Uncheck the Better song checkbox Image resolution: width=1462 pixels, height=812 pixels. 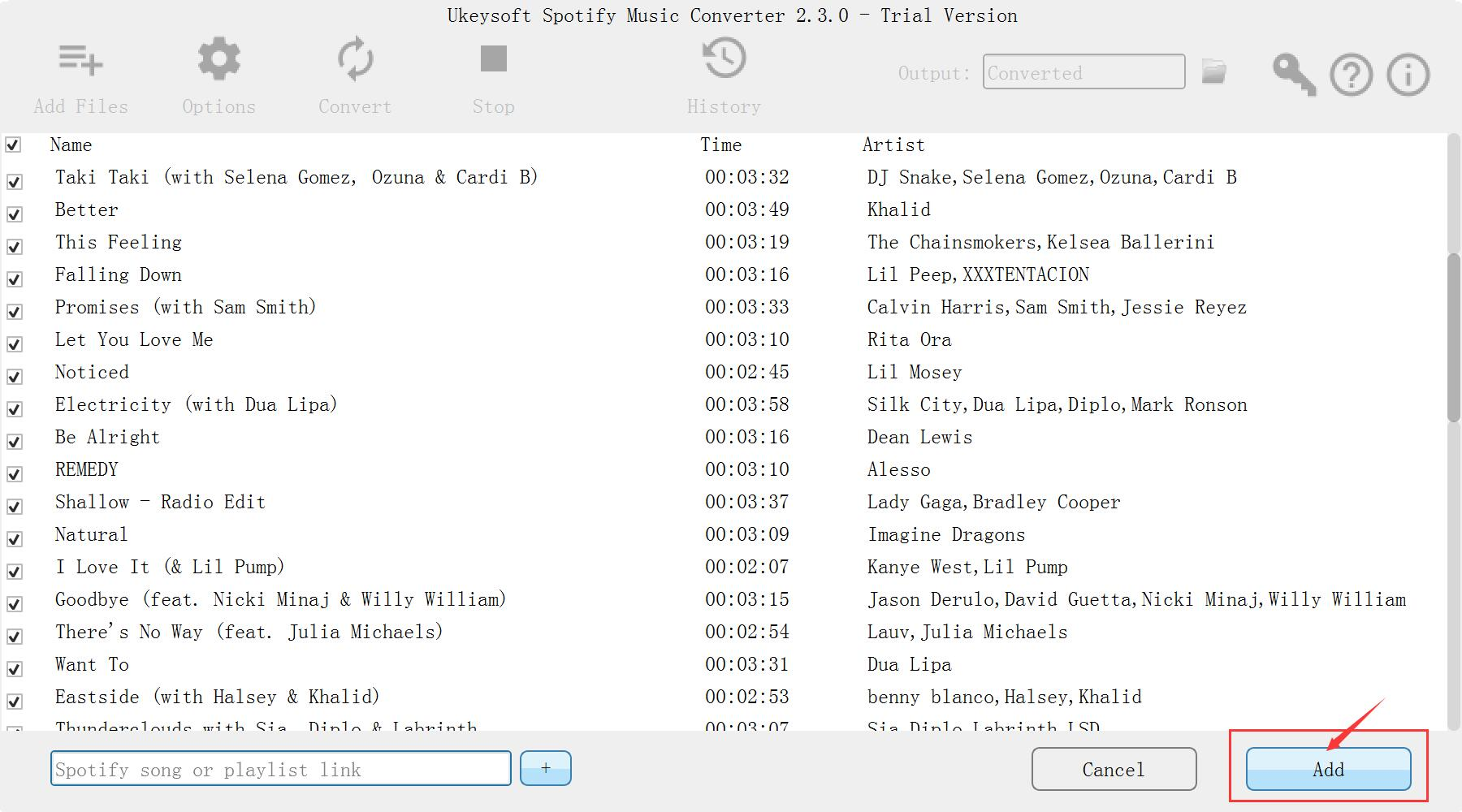click(x=14, y=214)
